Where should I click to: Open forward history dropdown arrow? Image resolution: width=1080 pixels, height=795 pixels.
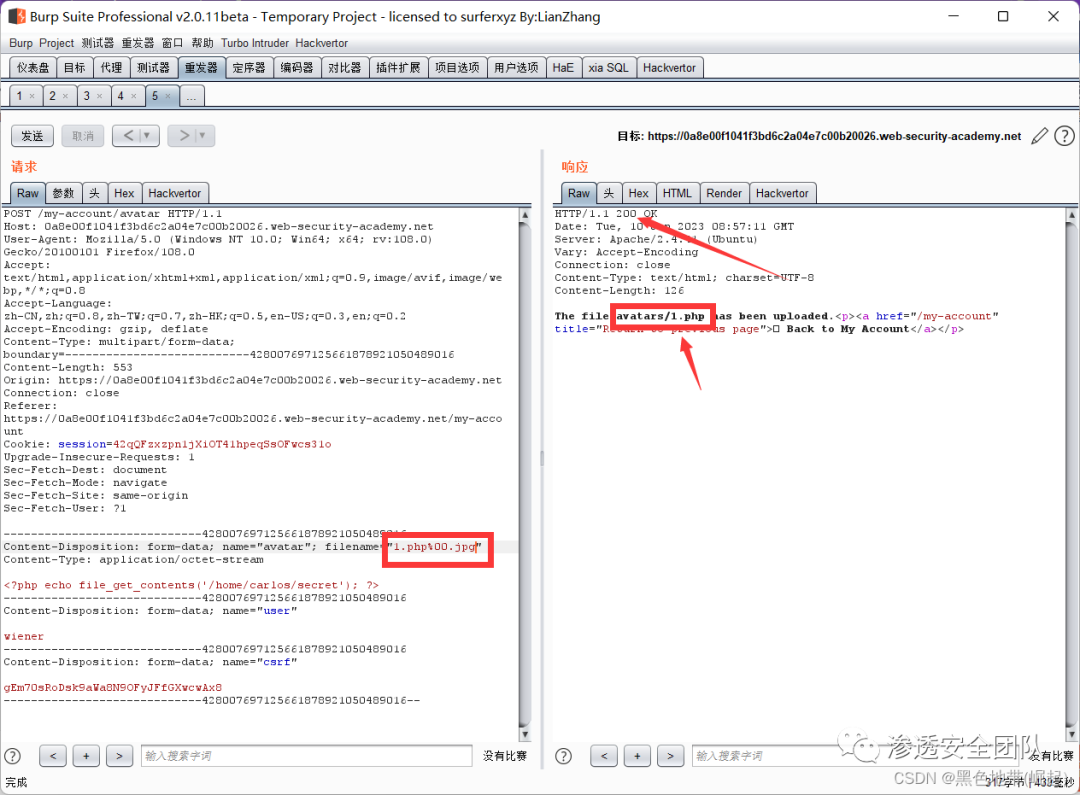point(202,136)
